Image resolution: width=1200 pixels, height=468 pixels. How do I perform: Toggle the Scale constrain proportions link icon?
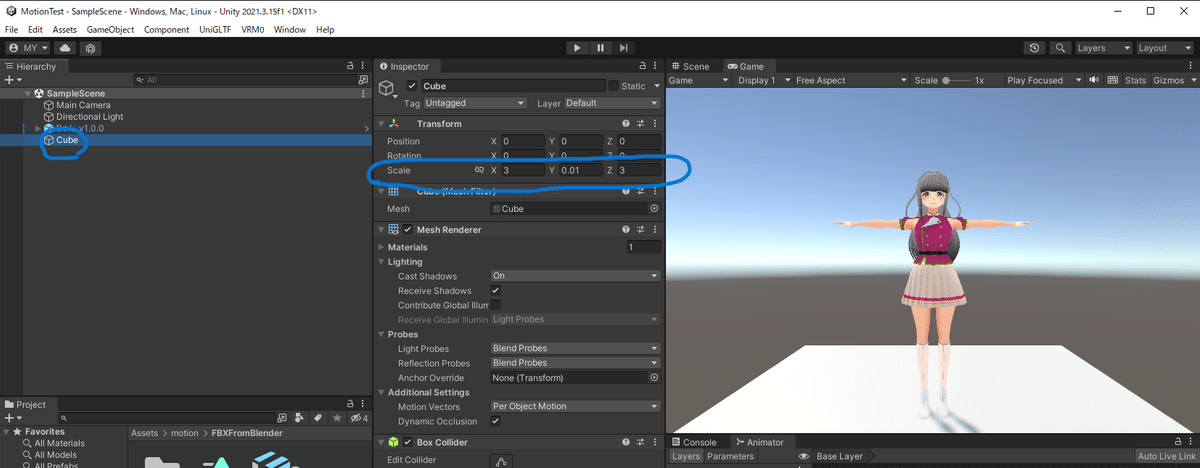click(x=479, y=171)
